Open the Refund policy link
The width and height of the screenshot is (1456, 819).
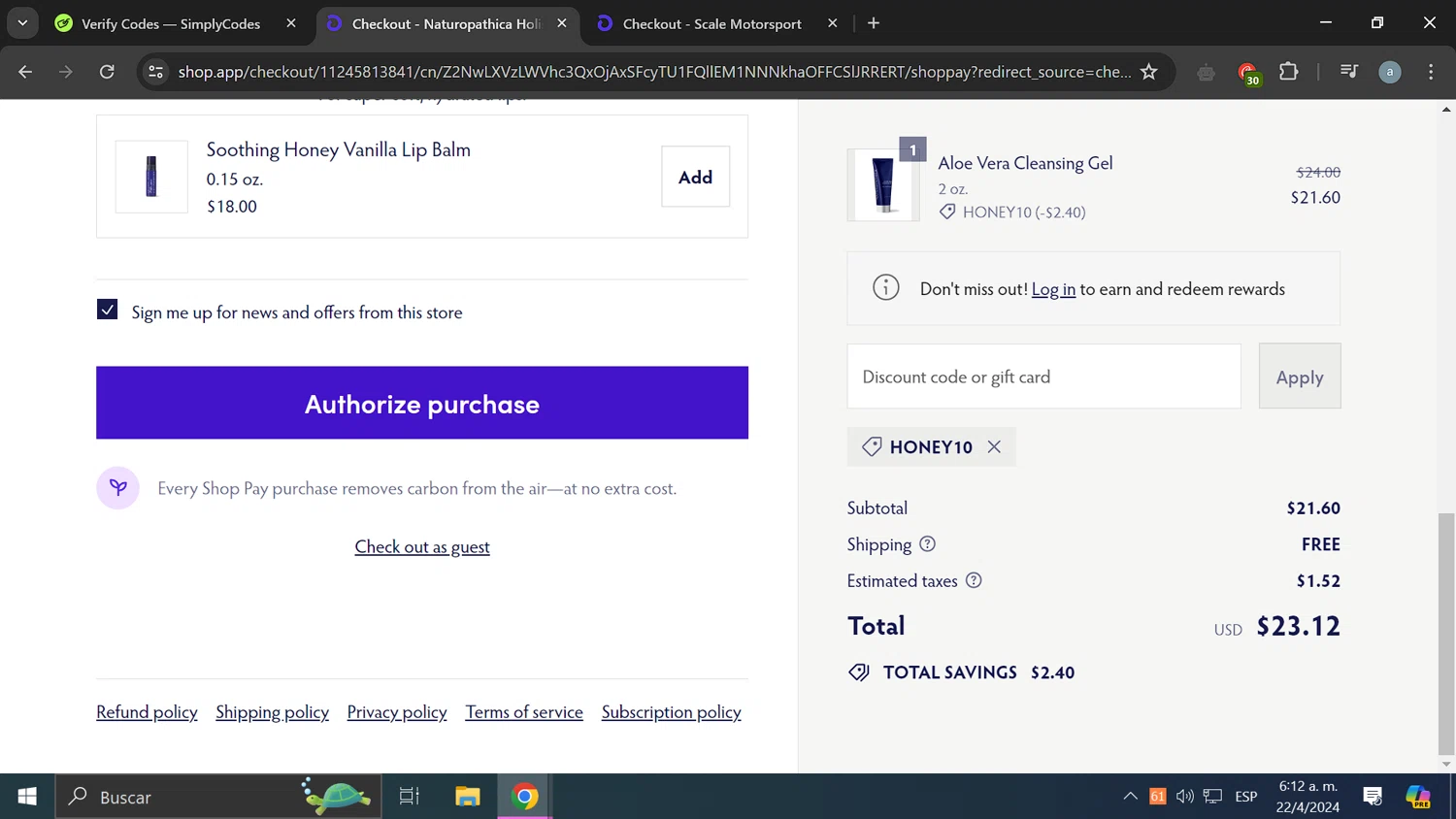(x=147, y=712)
